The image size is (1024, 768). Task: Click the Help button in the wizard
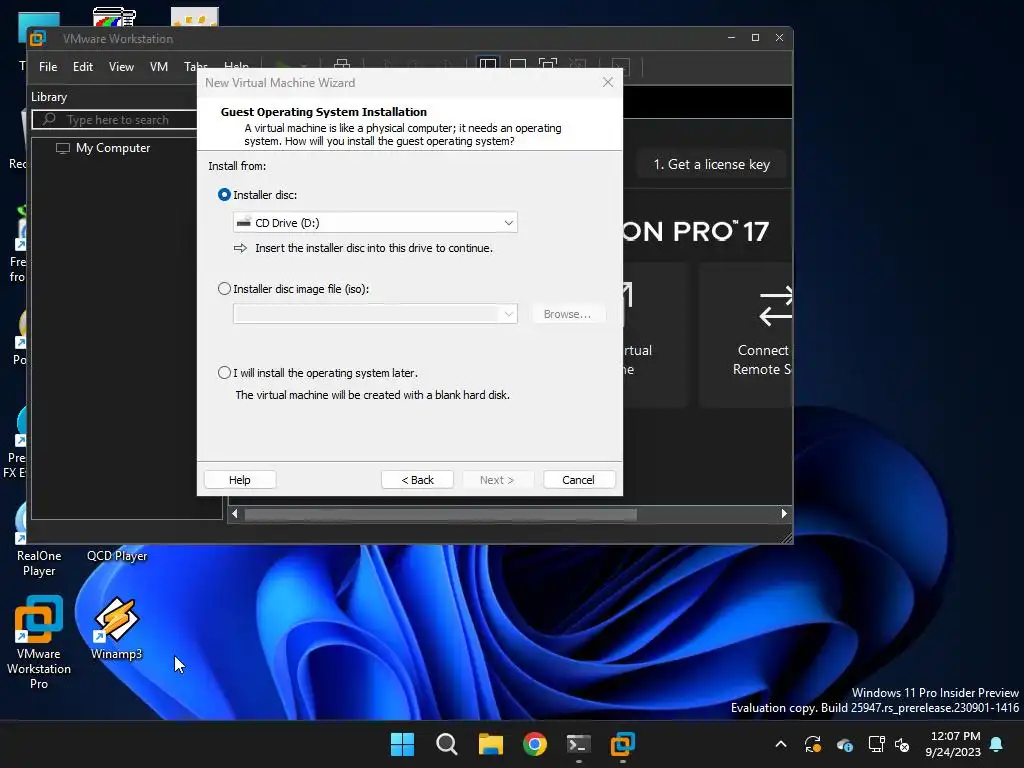pyautogui.click(x=240, y=480)
